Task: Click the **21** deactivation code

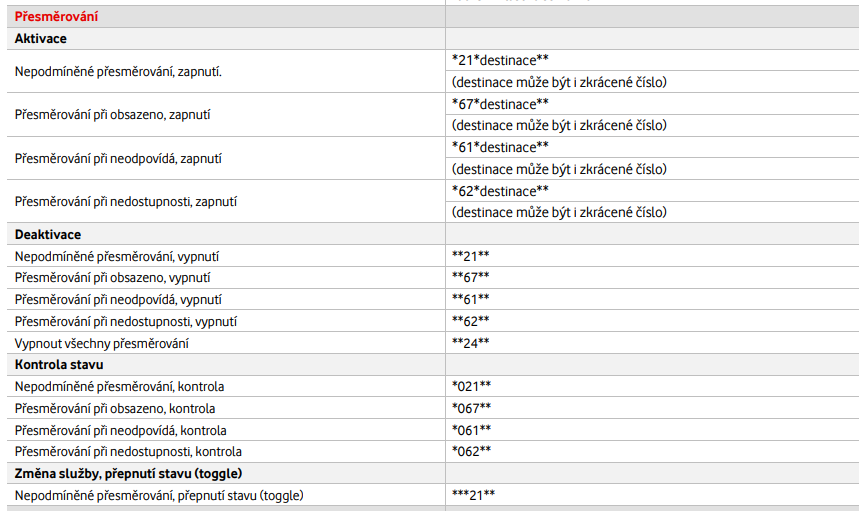Action: click(x=471, y=256)
